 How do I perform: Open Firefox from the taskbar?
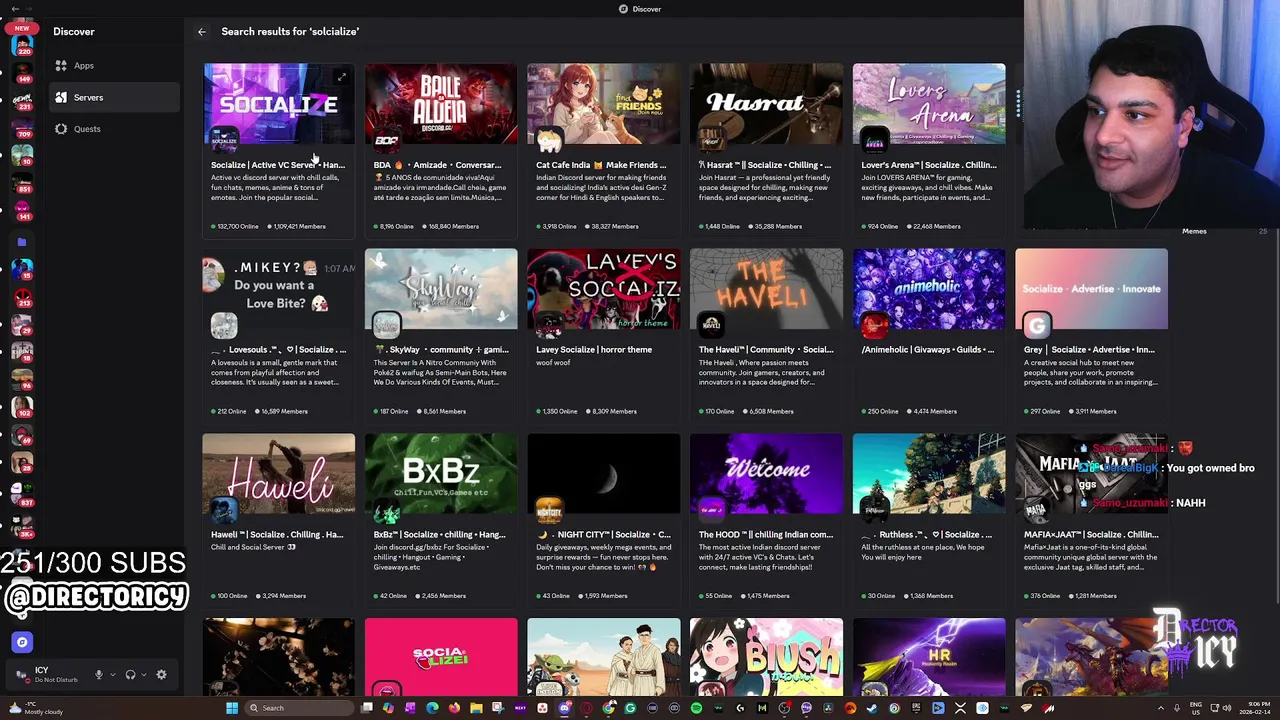point(454,708)
